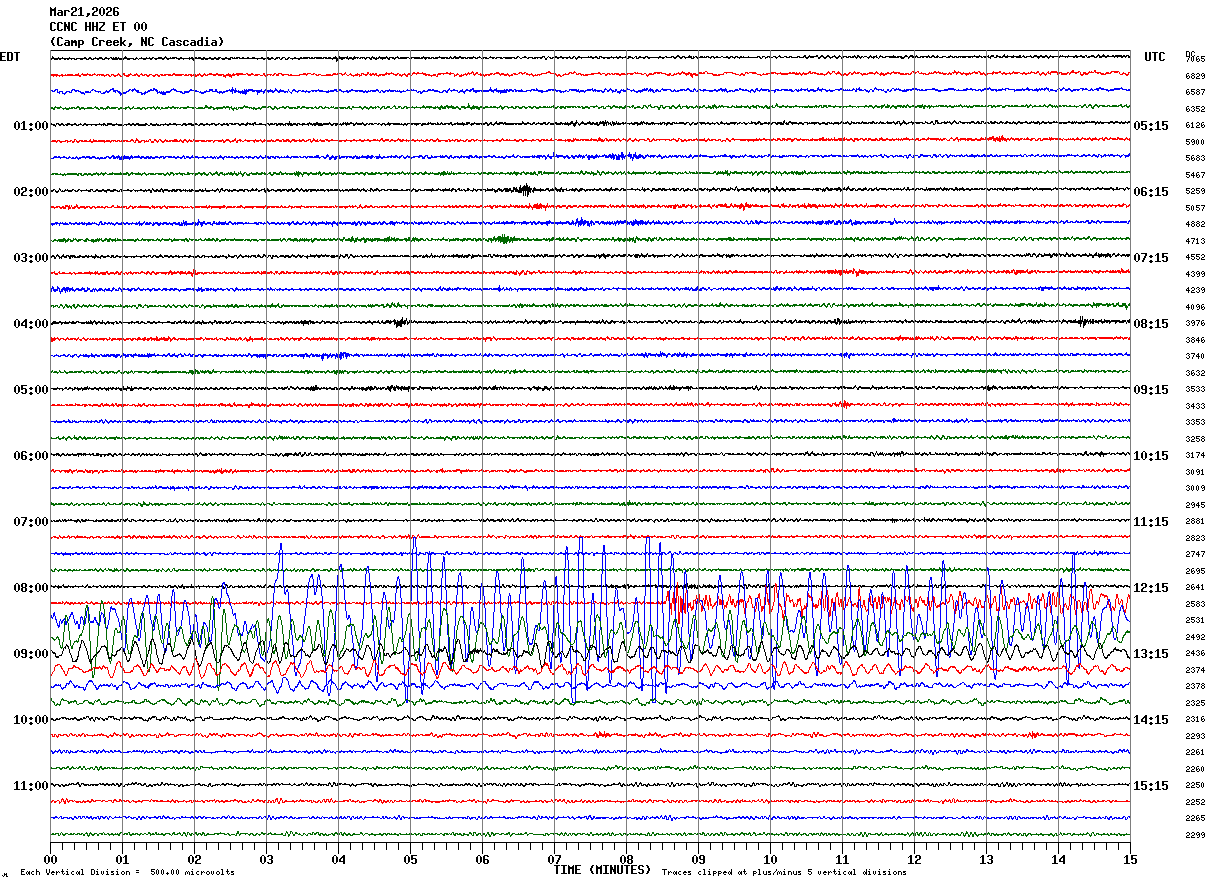This screenshot has width=1210, height=886.
Task: Click the Mar21,2026 date header
Action: pos(84,12)
